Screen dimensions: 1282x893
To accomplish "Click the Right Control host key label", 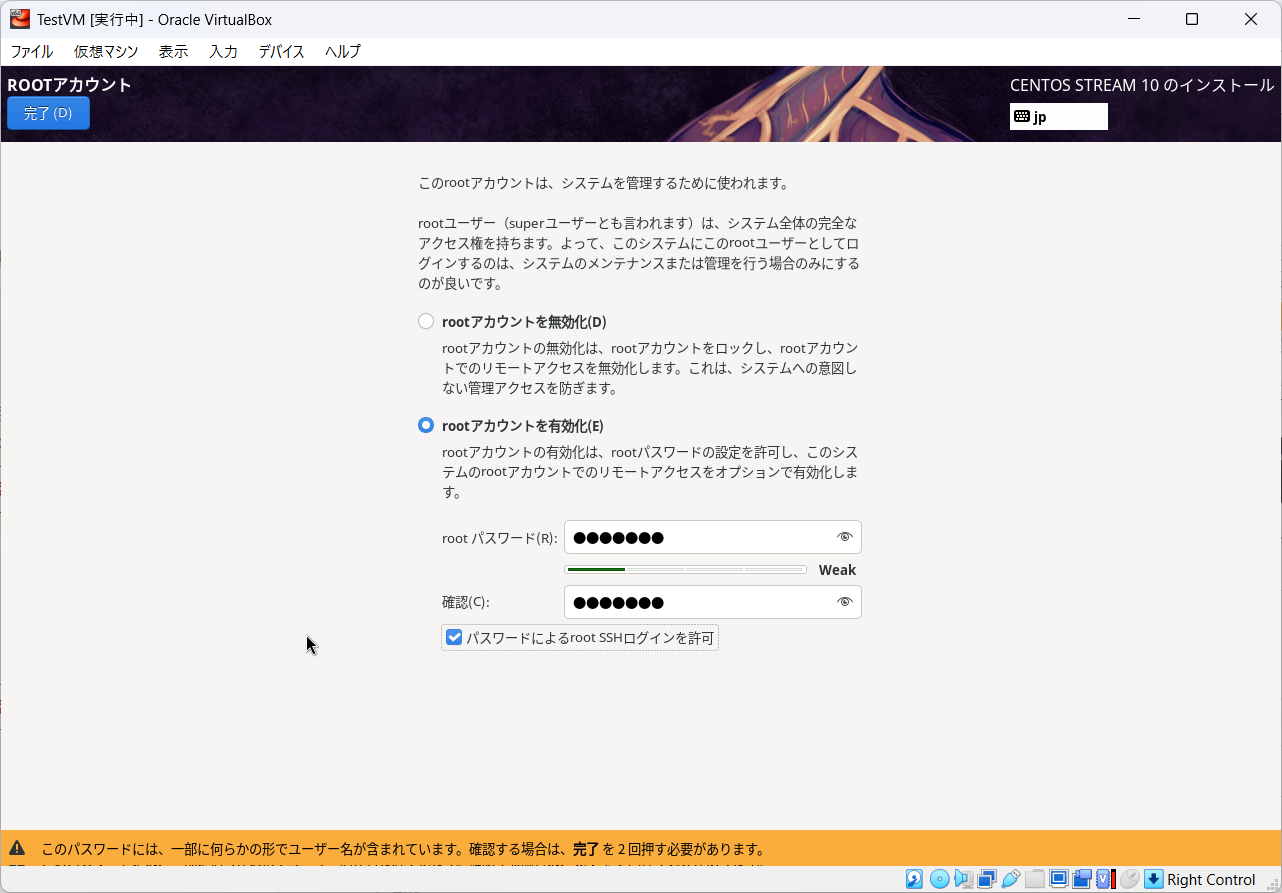I will (x=1211, y=880).
